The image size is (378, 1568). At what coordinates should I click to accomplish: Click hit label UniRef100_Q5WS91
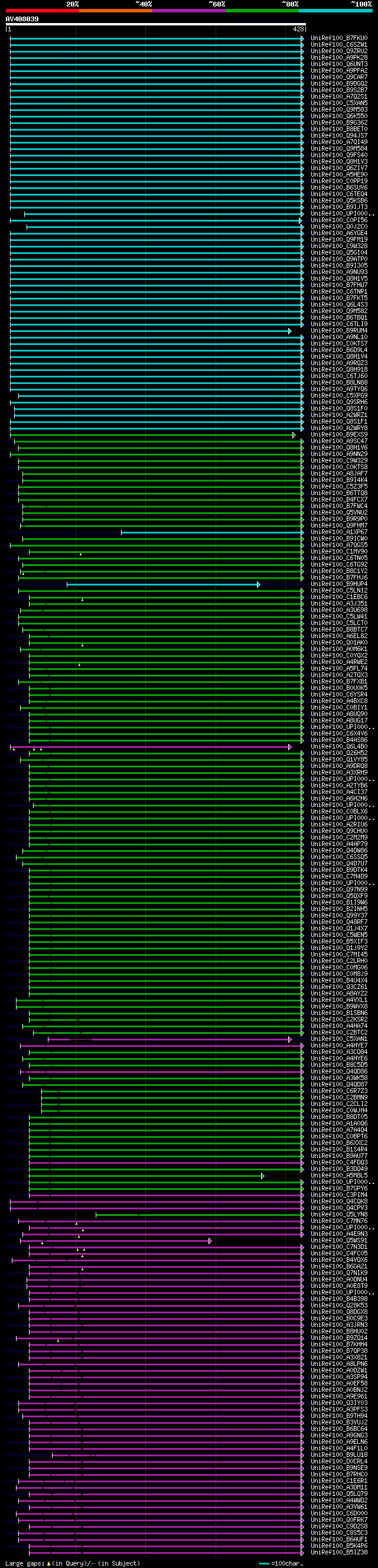pos(339,1241)
